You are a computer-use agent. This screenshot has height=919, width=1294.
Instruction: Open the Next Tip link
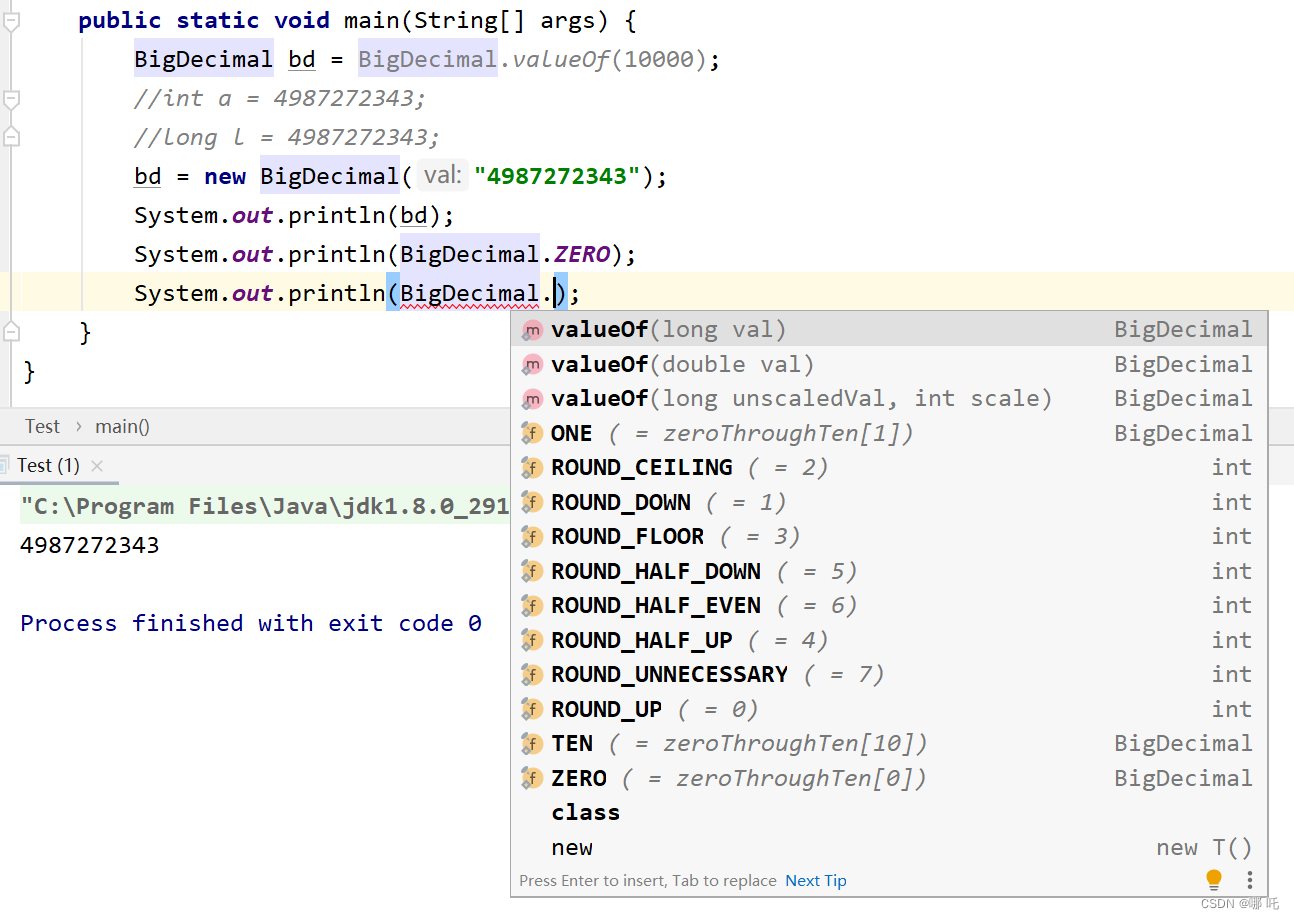point(815,880)
